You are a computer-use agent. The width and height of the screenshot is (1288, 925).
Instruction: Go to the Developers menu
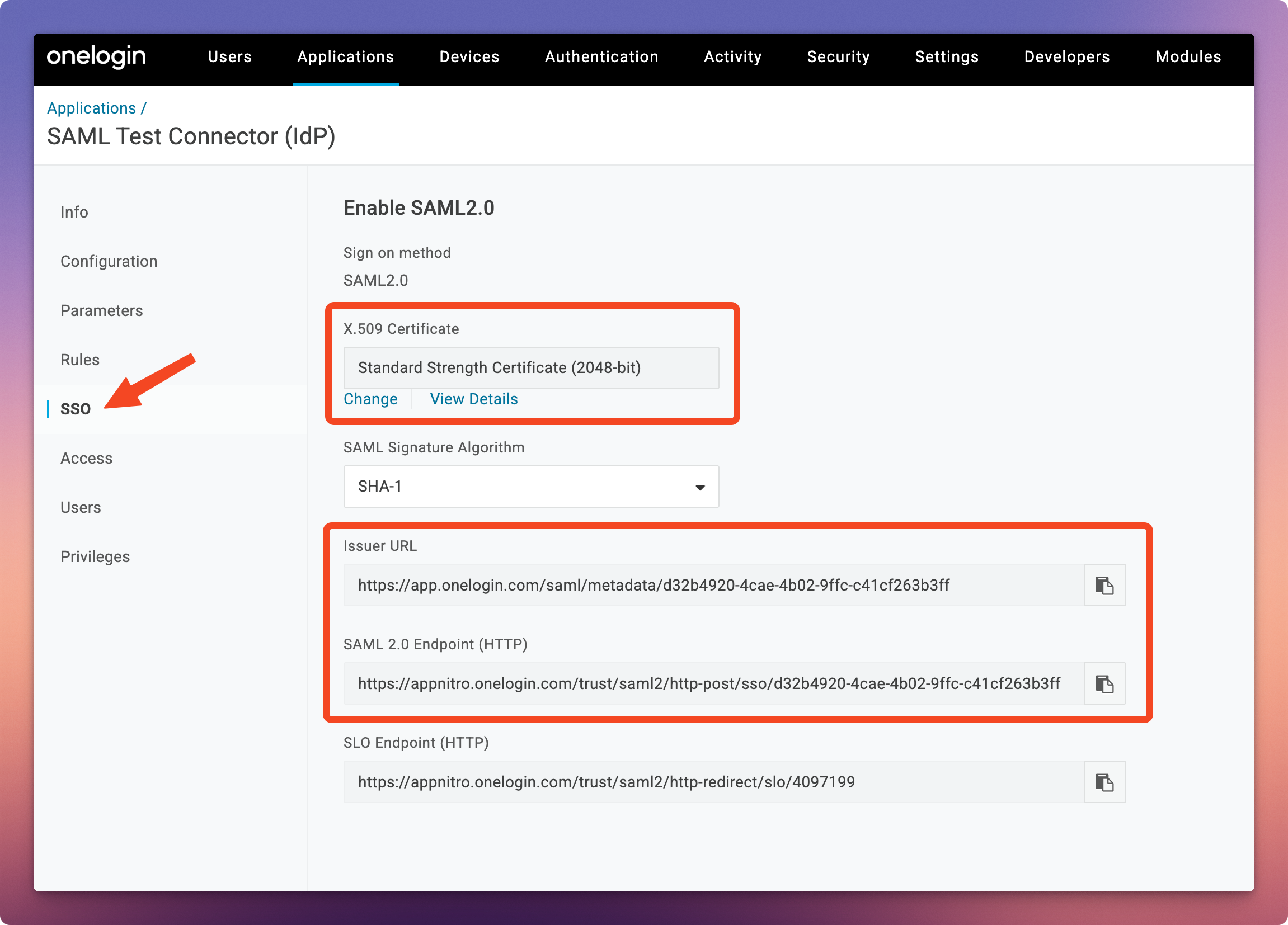(x=1066, y=56)
